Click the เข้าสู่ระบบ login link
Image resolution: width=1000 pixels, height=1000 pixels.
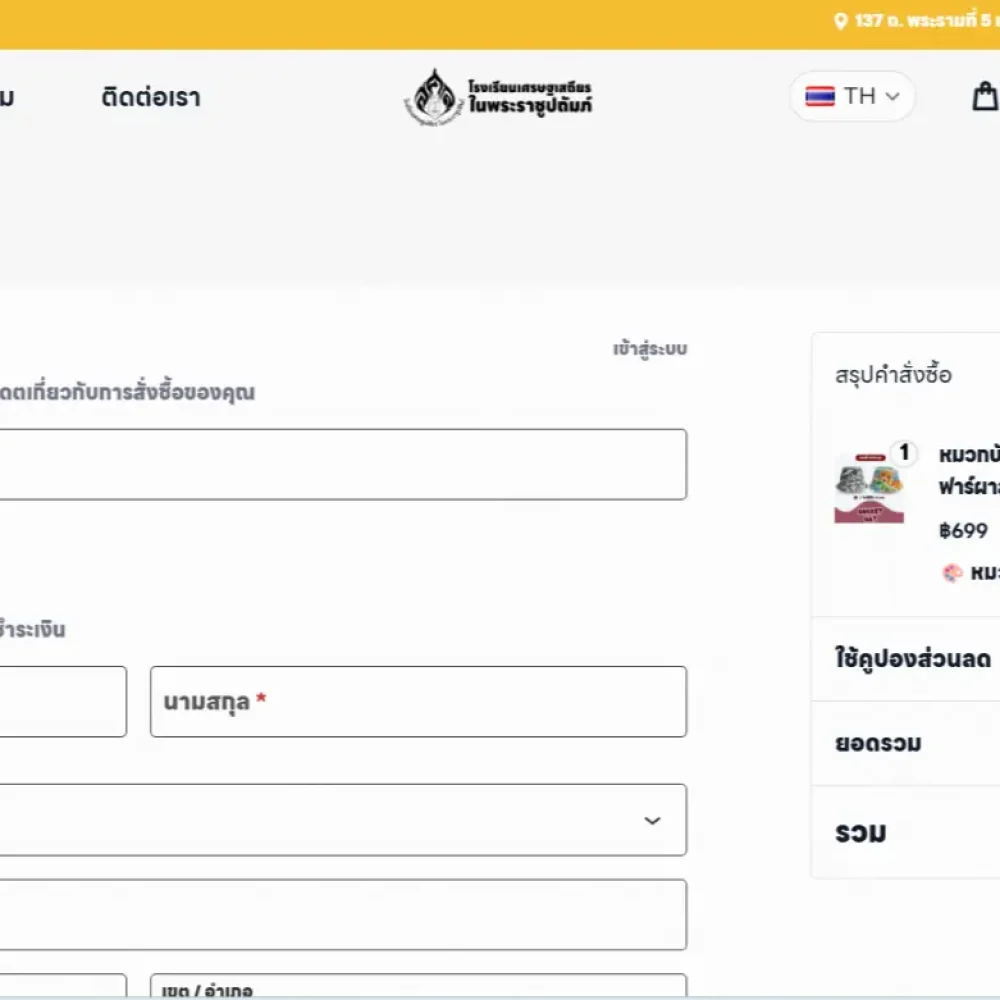pyautogui.click(x=650, y=349)
